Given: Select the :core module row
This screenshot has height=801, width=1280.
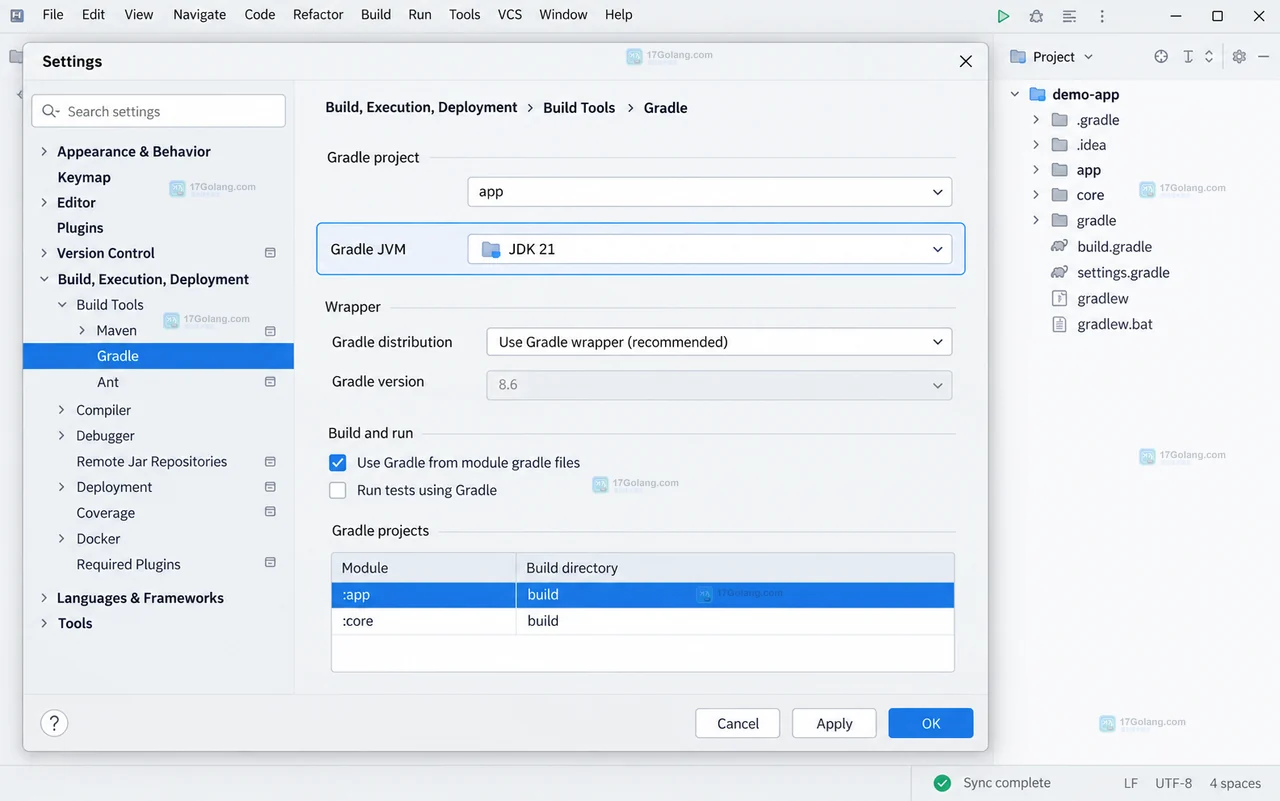Looking at the screenshot, I should tap(643, 621).
